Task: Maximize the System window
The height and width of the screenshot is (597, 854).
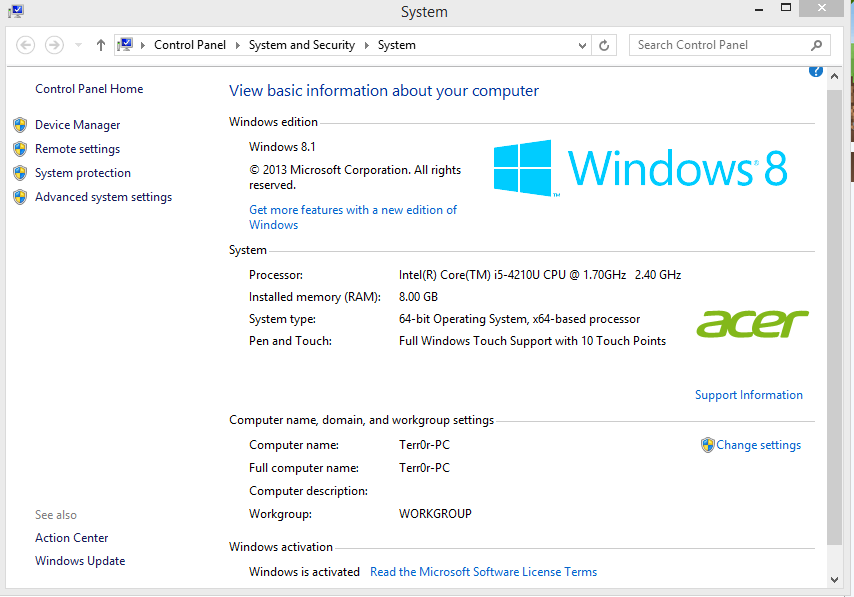Action: 785,8
